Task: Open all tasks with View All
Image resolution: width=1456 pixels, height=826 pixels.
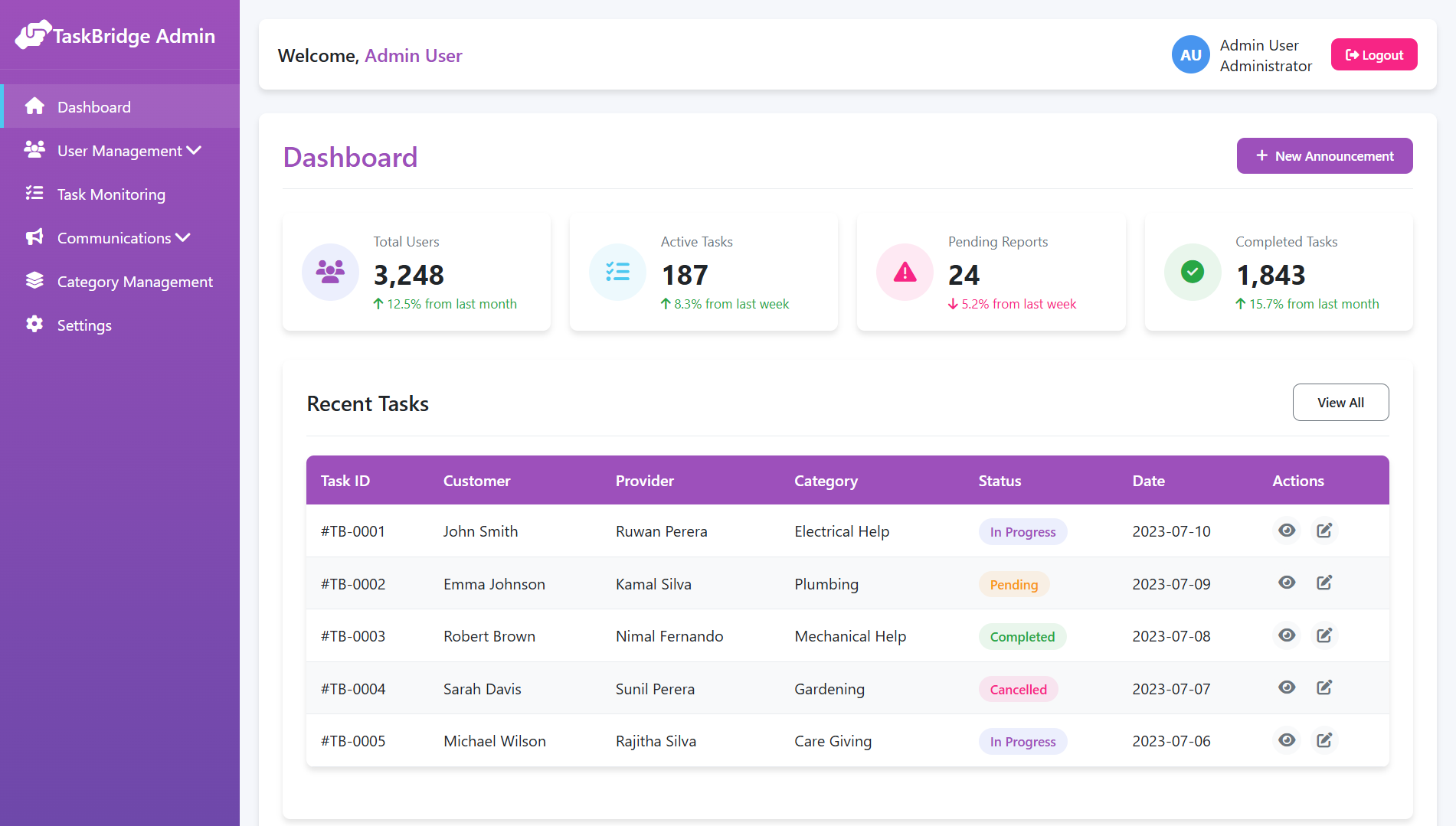Action: coord(1340,402)
